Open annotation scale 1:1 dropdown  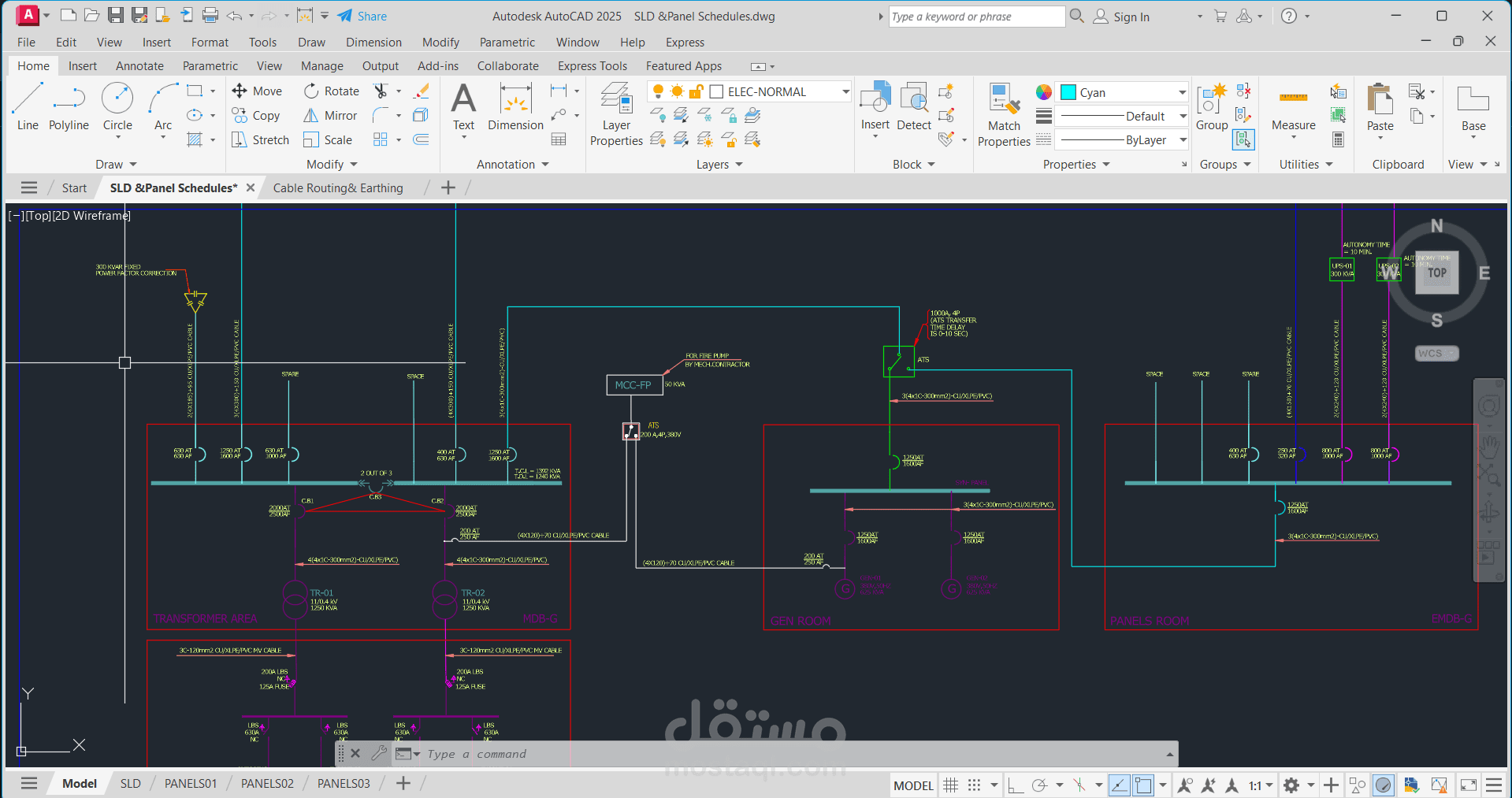(x=1261, y=785)
